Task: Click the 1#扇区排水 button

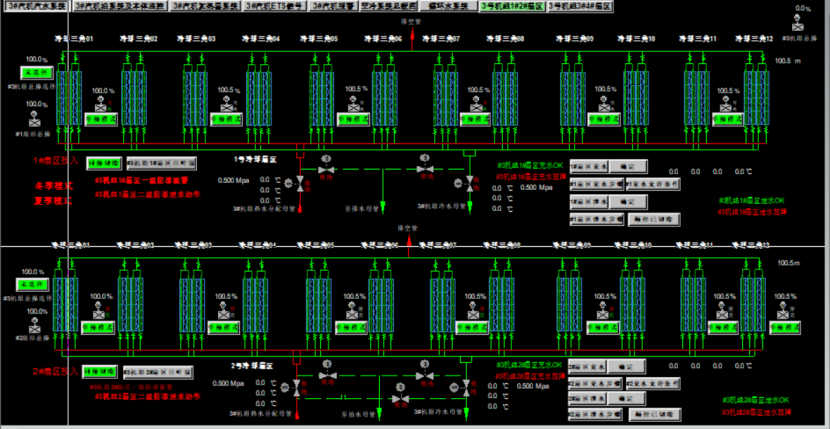Action: pos(589,202)
